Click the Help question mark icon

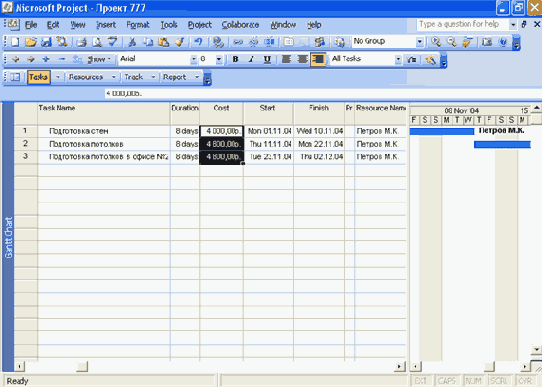click(x=503, y=42)
